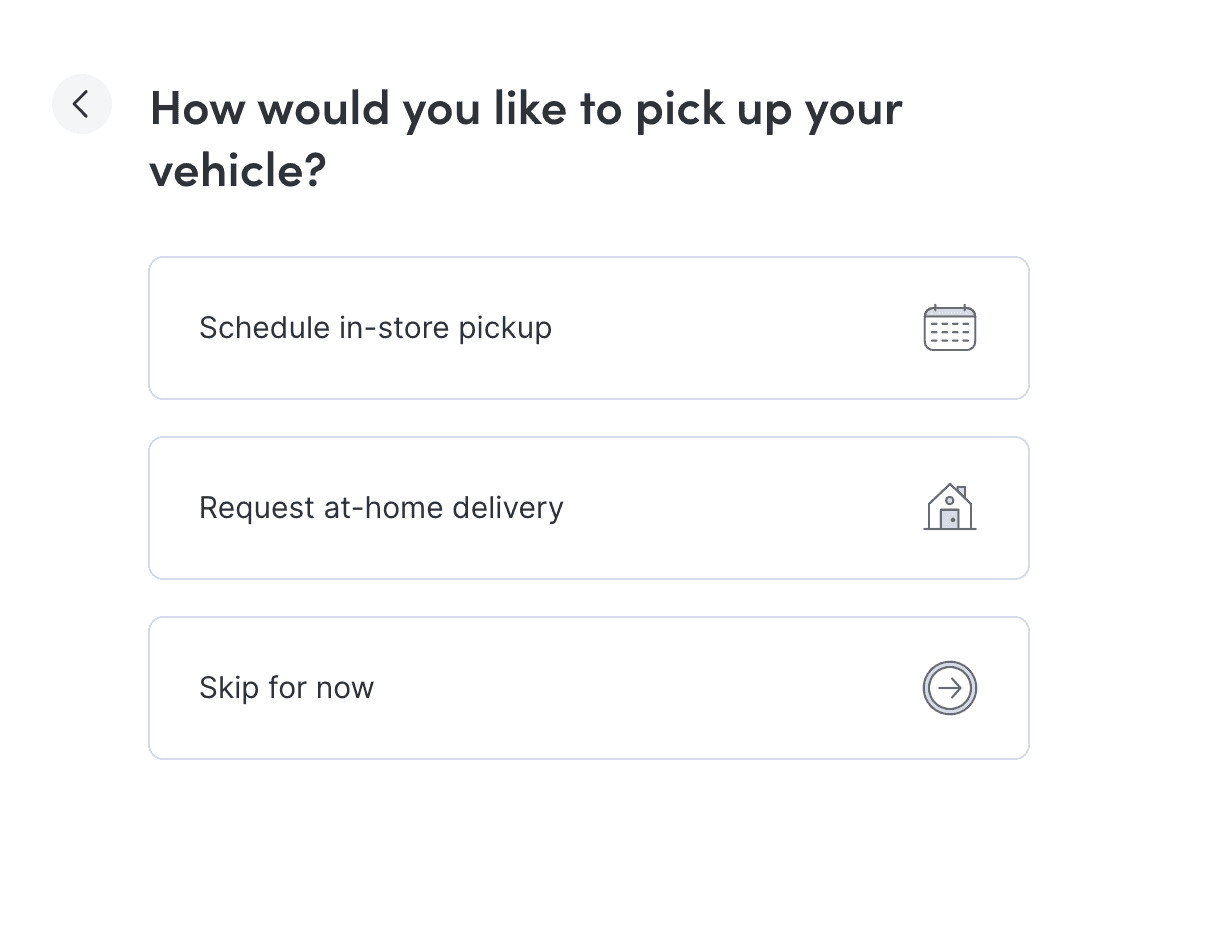1216x938 pixels.
Task: Click the calendar icon for in-store pickup
Action: click(x=949, y=328)
